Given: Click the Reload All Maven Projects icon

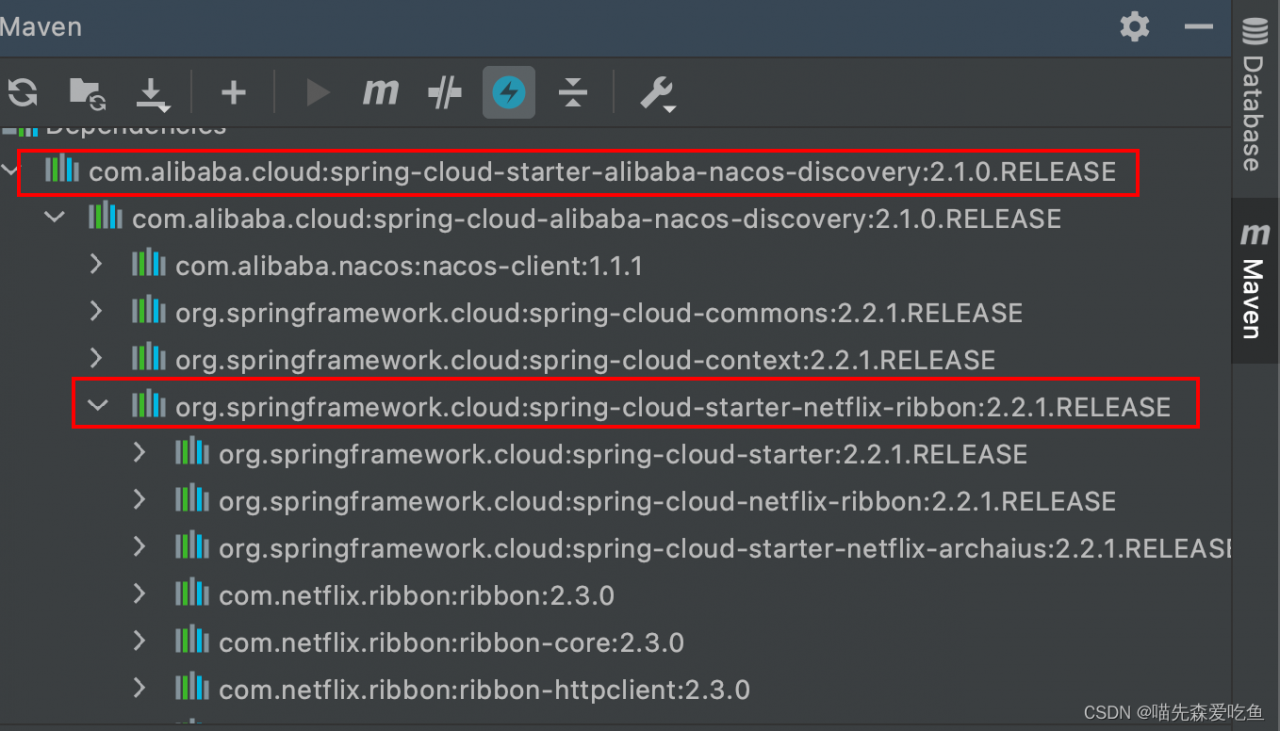Looking at the screenshot, I should tap(22, 93).
